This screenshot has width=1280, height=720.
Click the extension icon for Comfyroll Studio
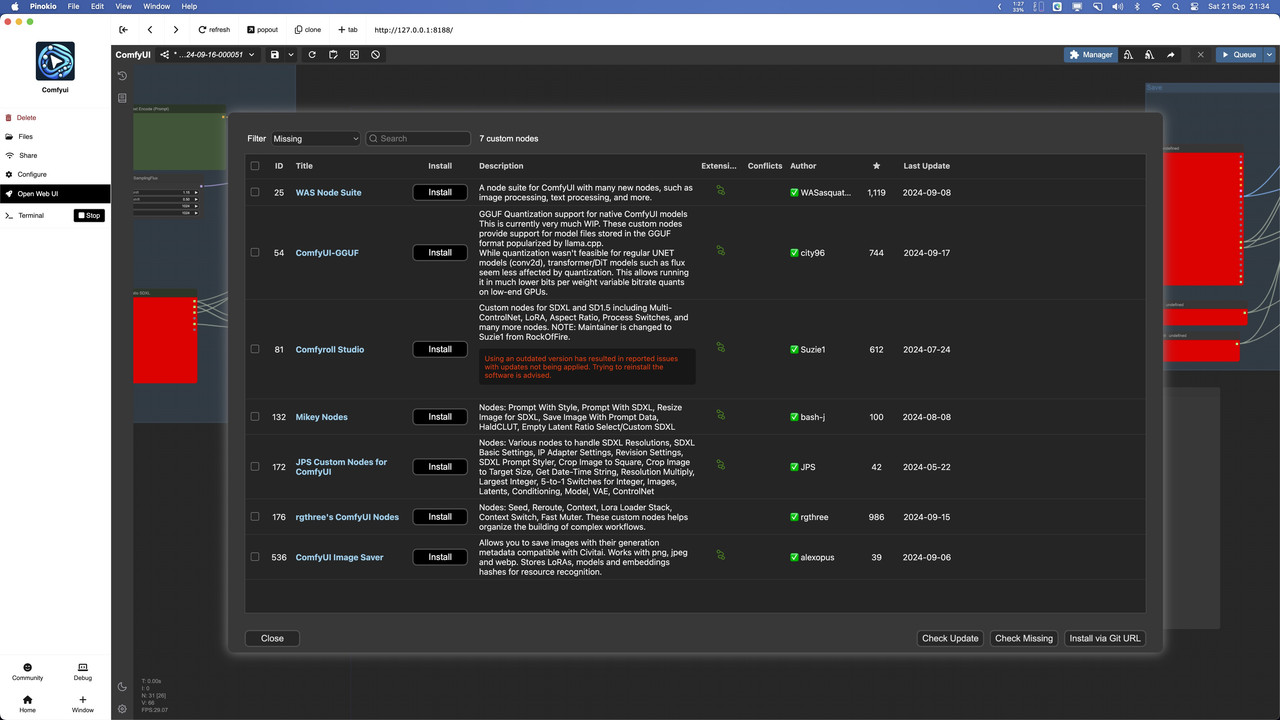point(720,347)
